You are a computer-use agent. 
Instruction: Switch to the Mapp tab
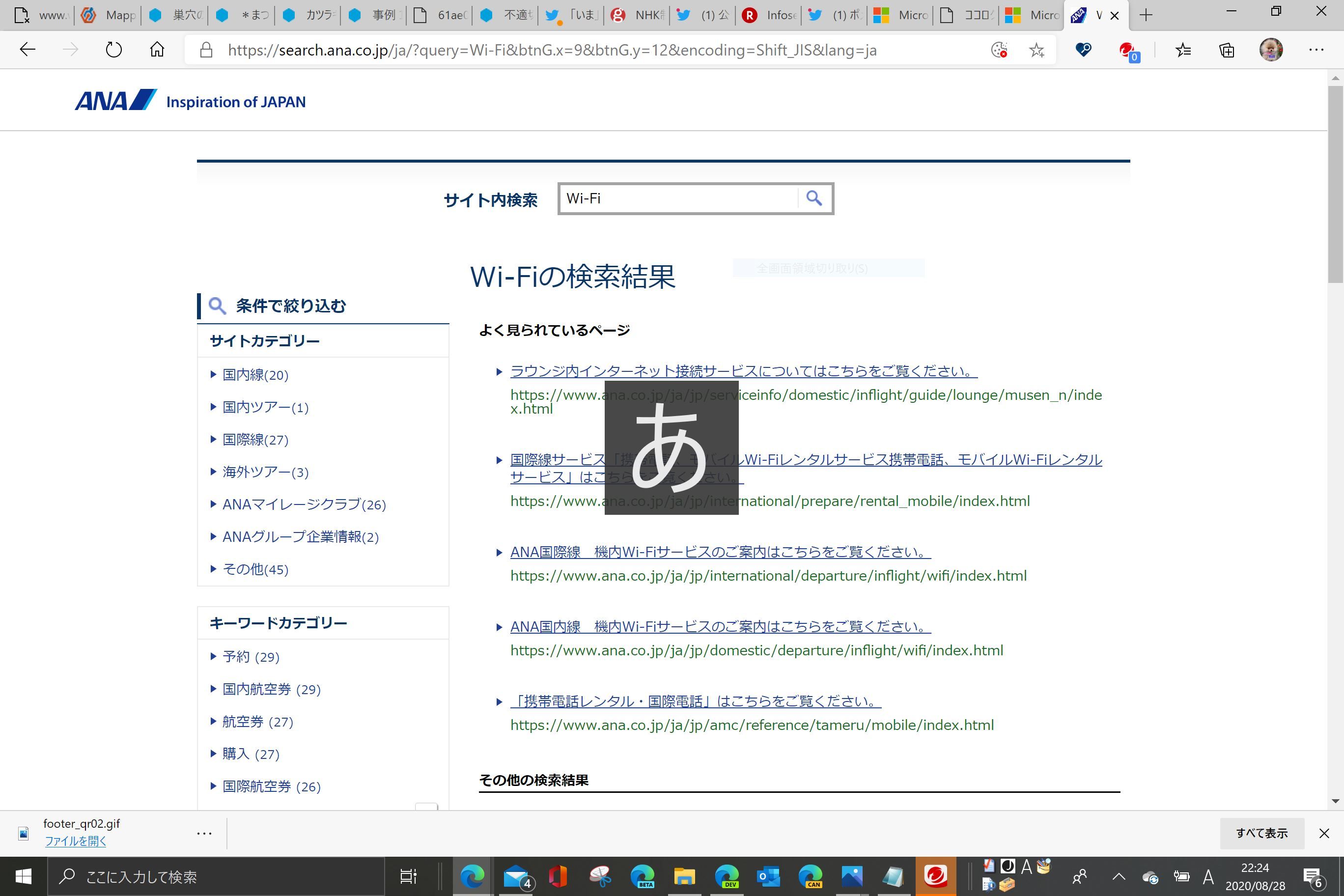click(x=108, y=15)
